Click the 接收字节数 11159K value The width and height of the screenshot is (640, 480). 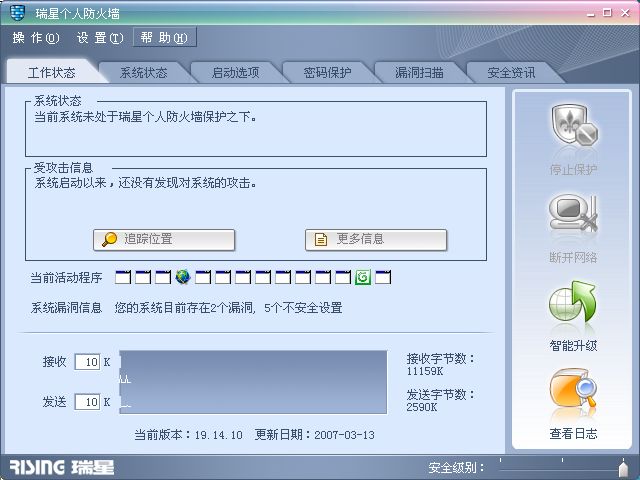(425, 371)
